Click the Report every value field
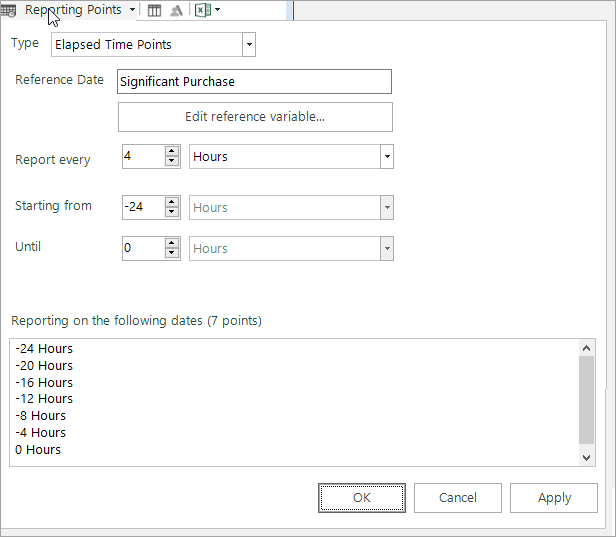The height and width of the screenshot is (537, 616). (143, 156)
